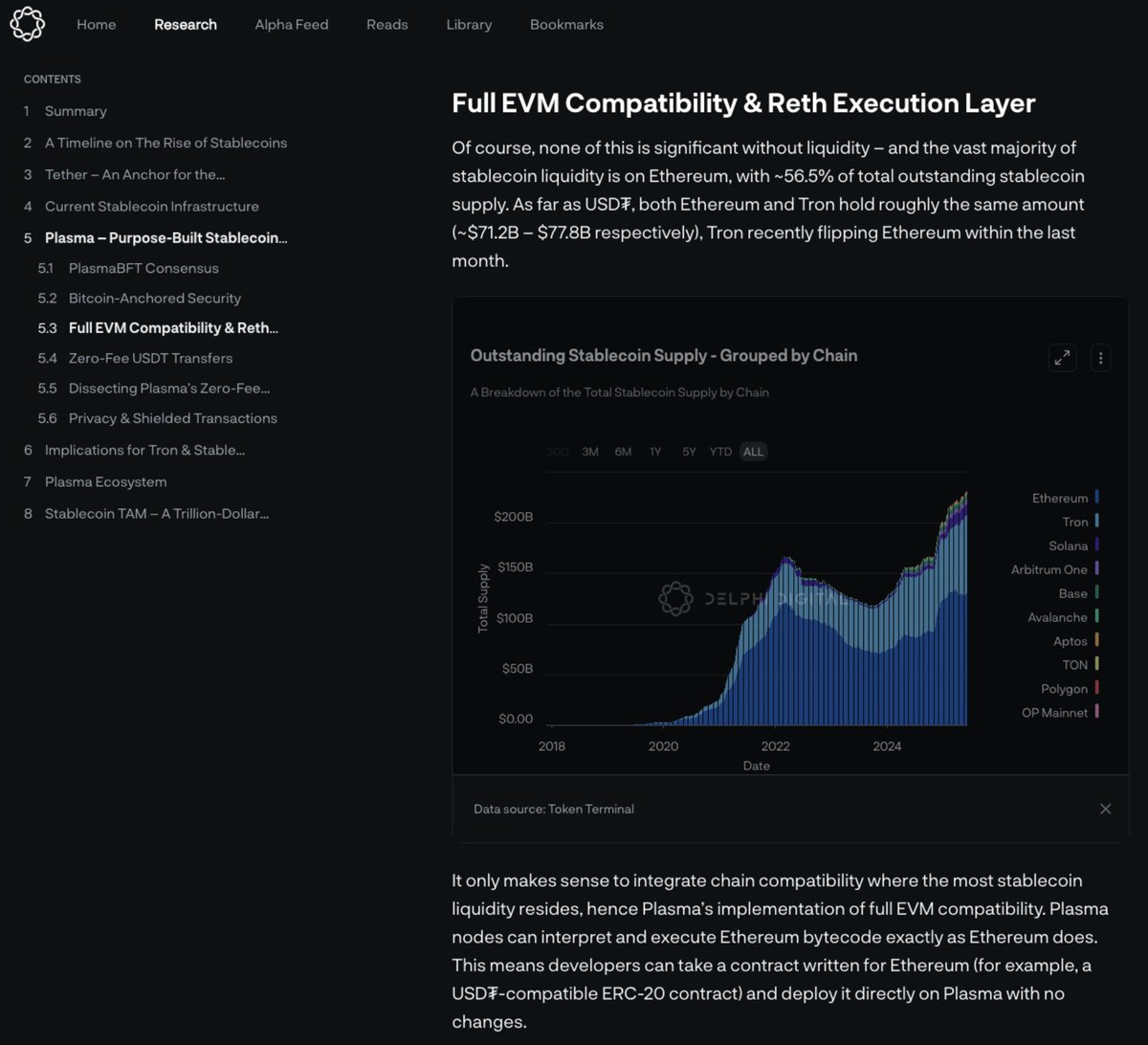Toggle the Base series in legend
The height and width of the screenshot is (1045, 1148).
pos(1078,593)
